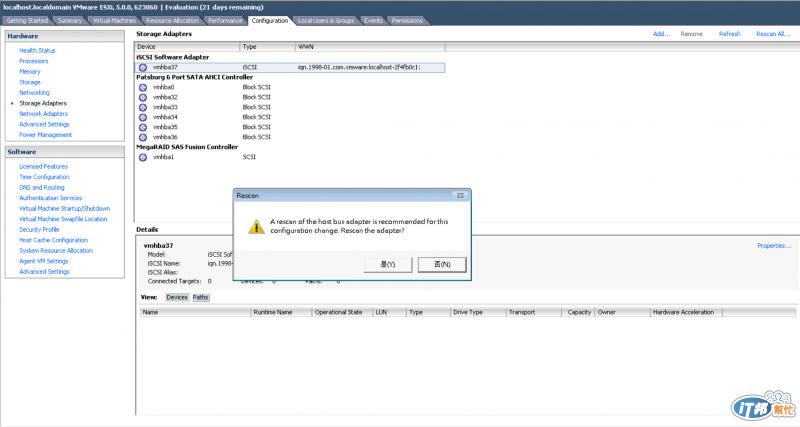Switch to the Summary tab
Viewport: 800px width, 427px height.
[x=69, y=20]
